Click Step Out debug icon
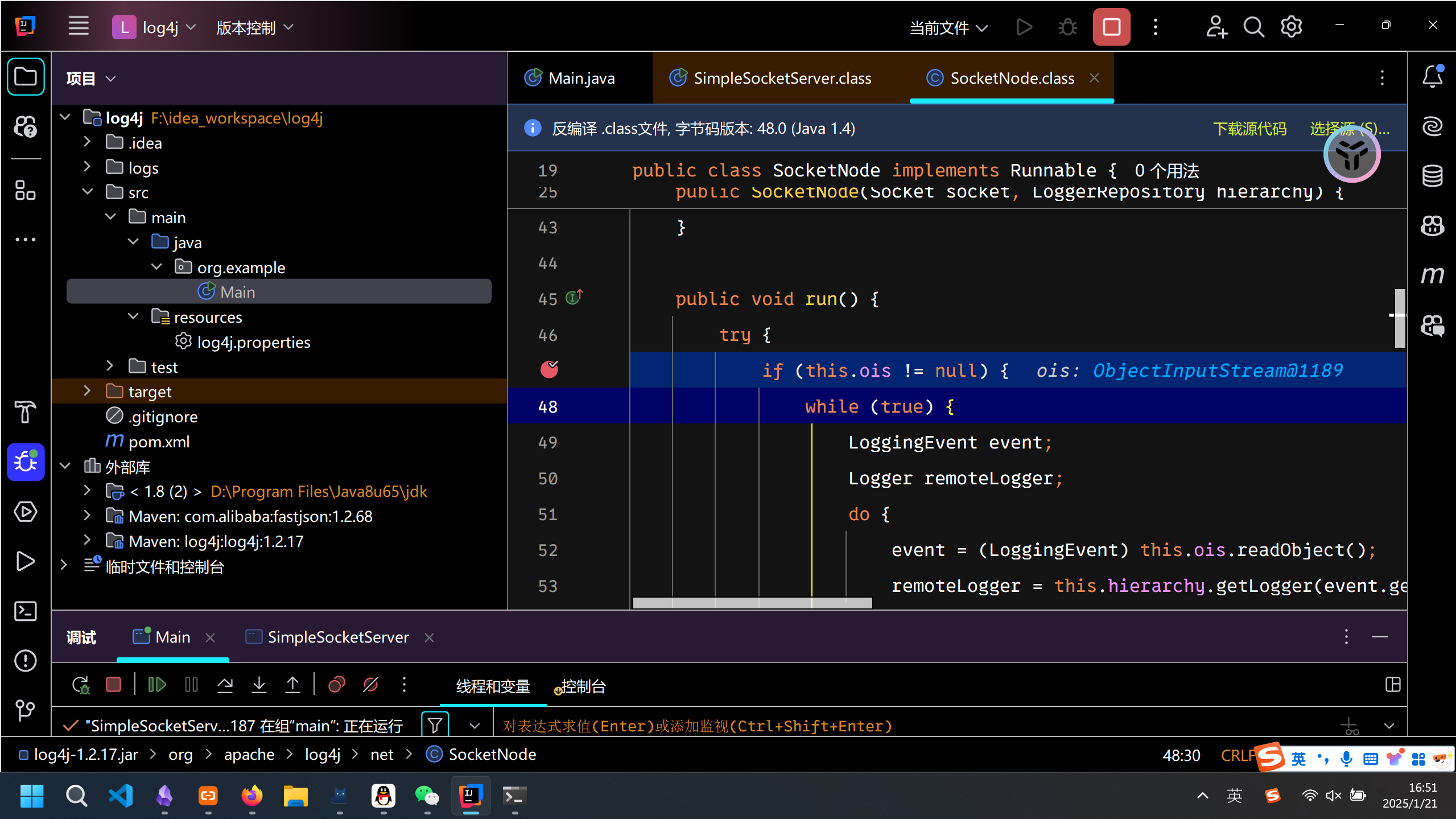 [x=292, y=685]
